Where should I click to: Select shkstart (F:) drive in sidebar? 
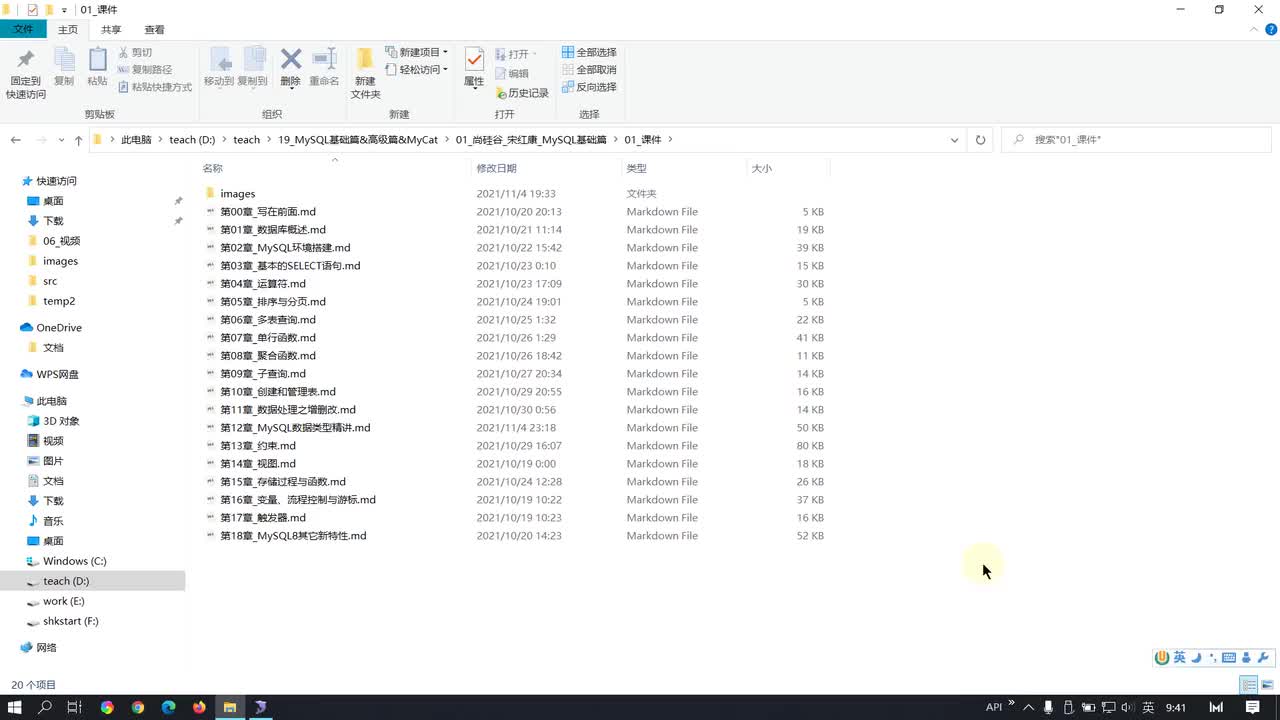tap(70, 621)
